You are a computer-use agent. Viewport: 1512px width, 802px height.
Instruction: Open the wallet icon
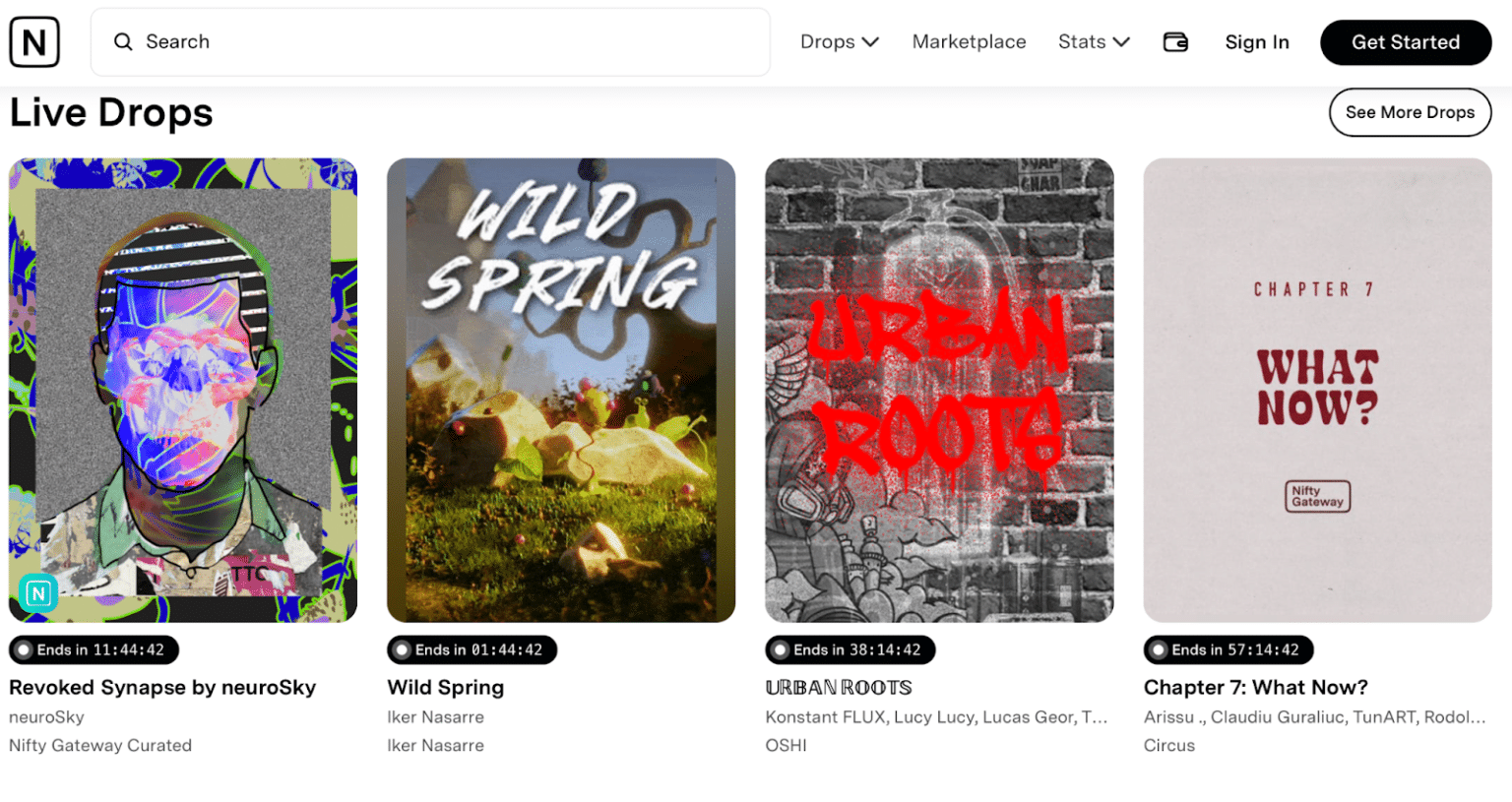pyautogui.click(x=1175, y=42)
